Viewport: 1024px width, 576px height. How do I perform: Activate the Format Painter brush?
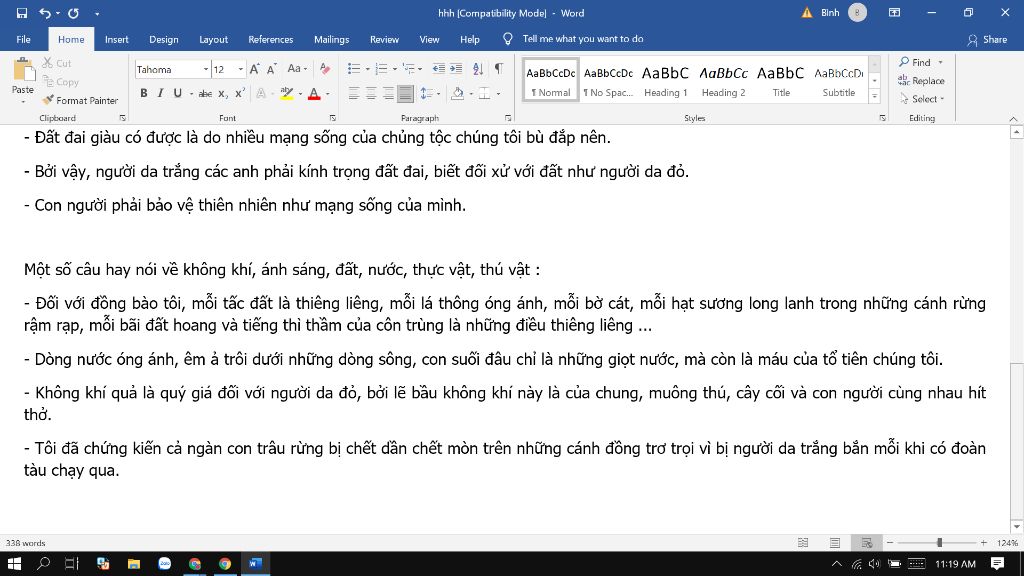(x=80, y=100)
